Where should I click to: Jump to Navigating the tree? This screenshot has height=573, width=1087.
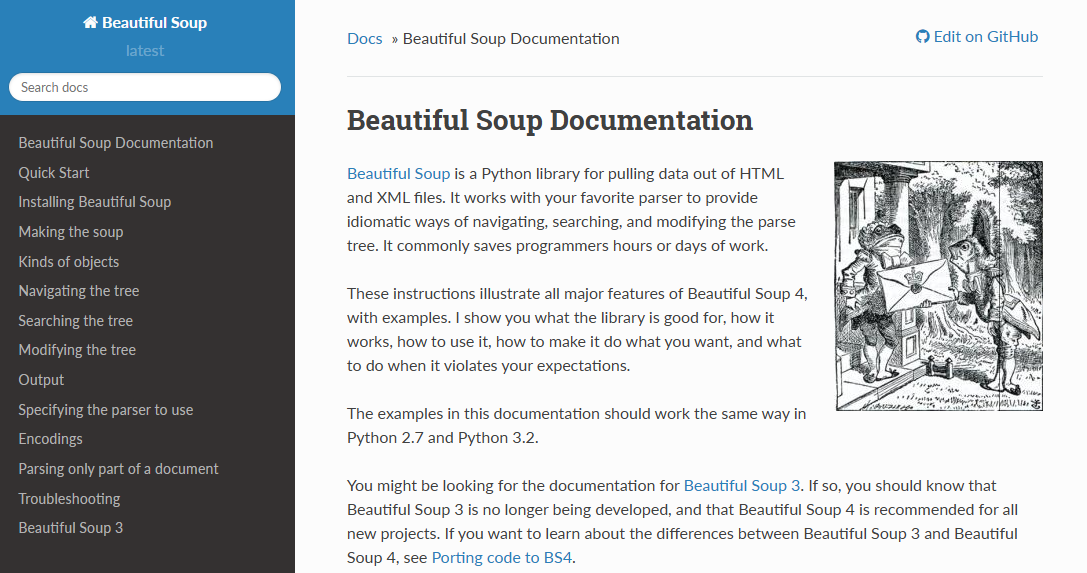(79, 291)
